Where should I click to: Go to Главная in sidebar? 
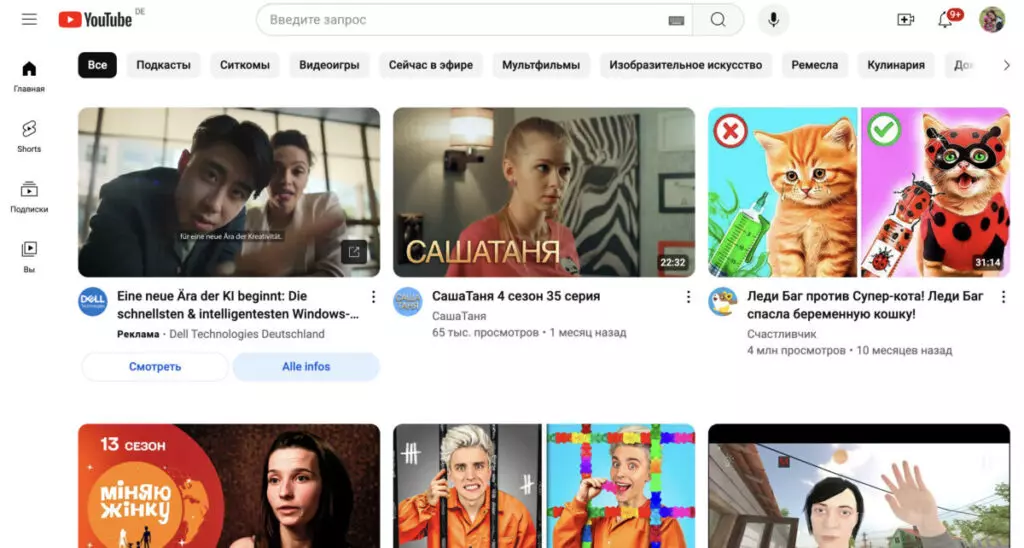(x=29, y=76)
